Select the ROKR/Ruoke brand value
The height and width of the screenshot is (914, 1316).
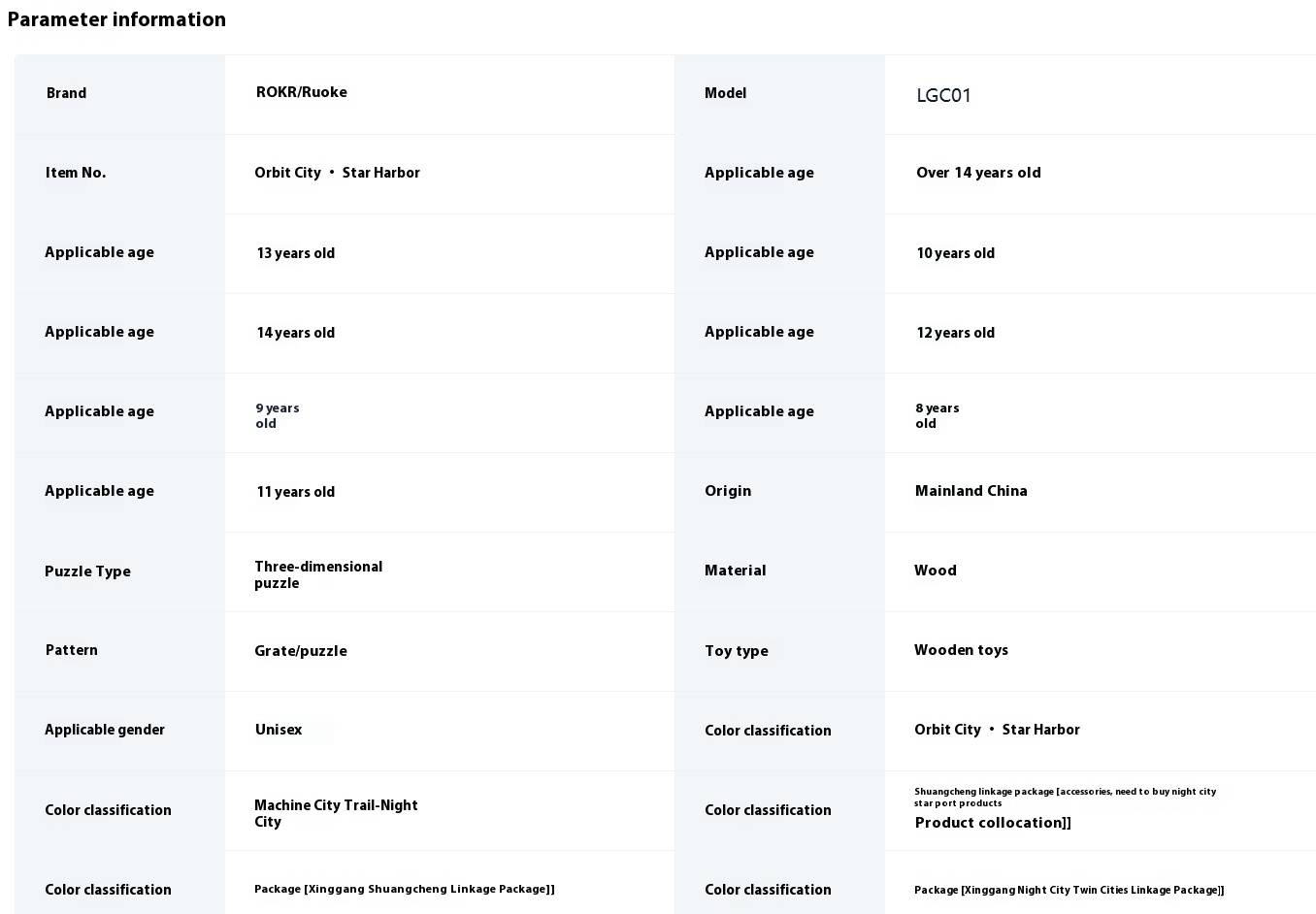click(x=302, y=92)
